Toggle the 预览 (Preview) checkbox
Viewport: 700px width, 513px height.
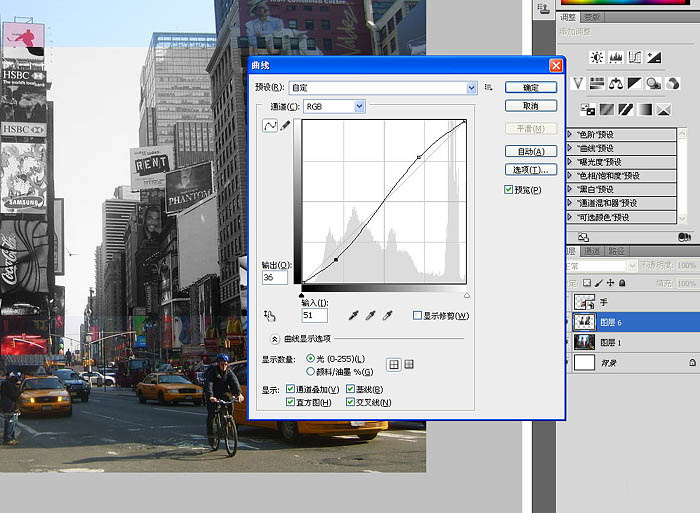(x=510, y=189)
